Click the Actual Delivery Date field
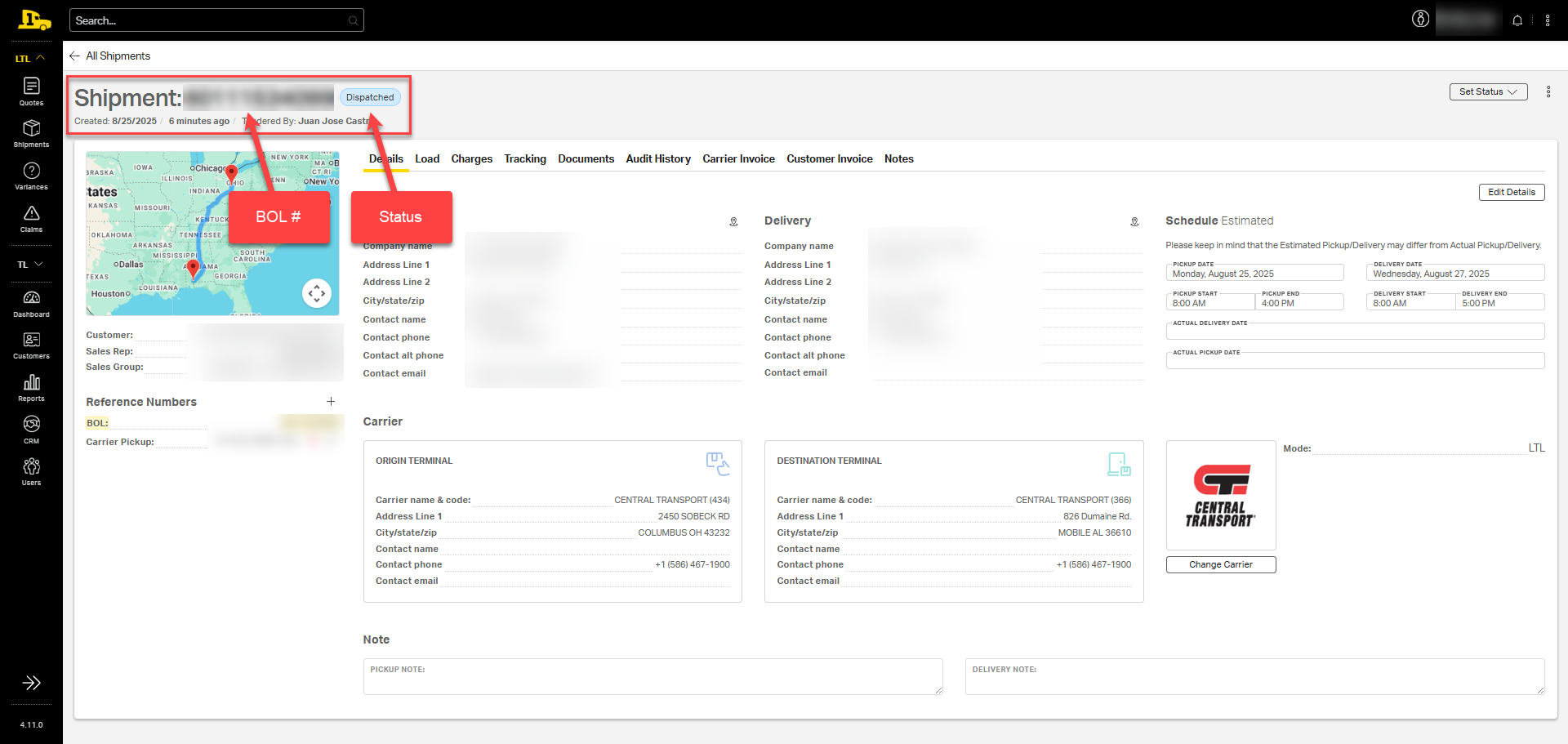This screenshot has height=744, width=1568. (x=1356, y=331)
